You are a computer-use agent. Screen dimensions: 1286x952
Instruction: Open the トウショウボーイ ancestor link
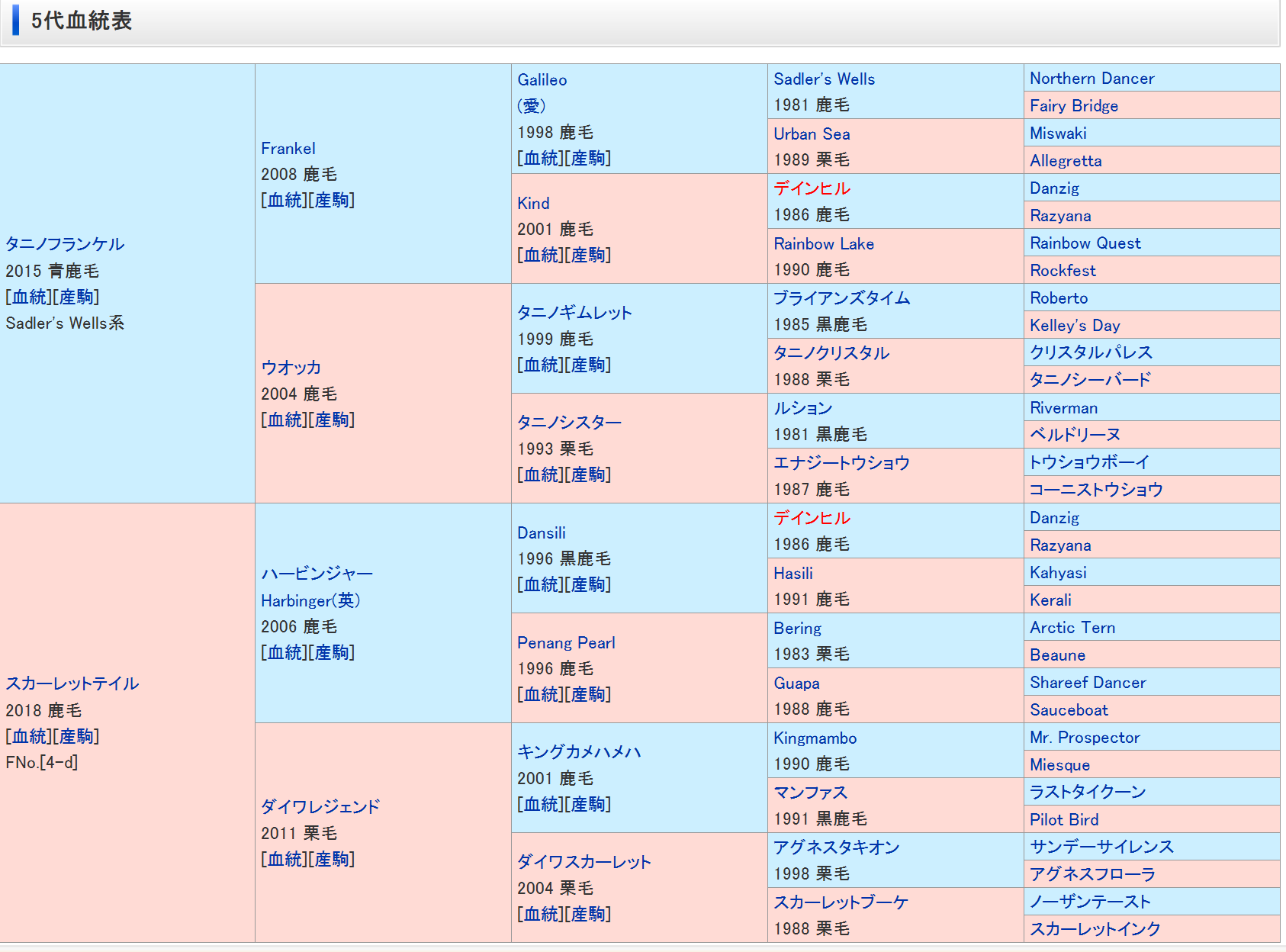click(x=1089, y=462)
